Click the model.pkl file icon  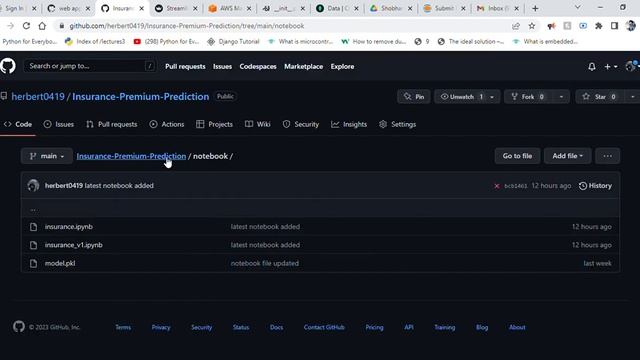[x=33, y=264]
